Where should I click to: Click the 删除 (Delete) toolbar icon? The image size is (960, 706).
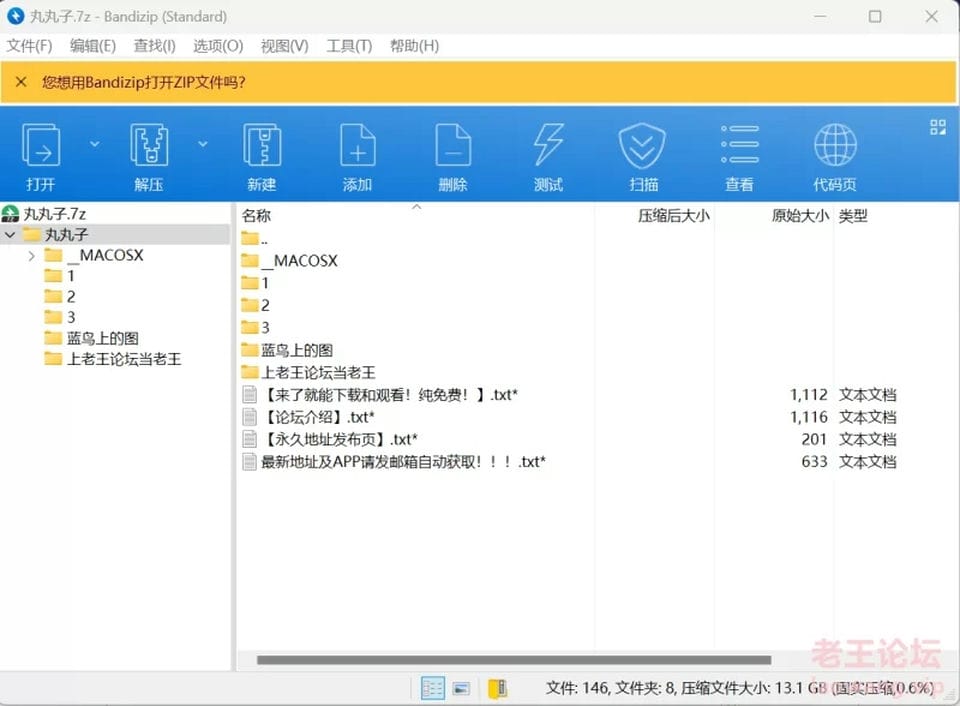[453, 145]
